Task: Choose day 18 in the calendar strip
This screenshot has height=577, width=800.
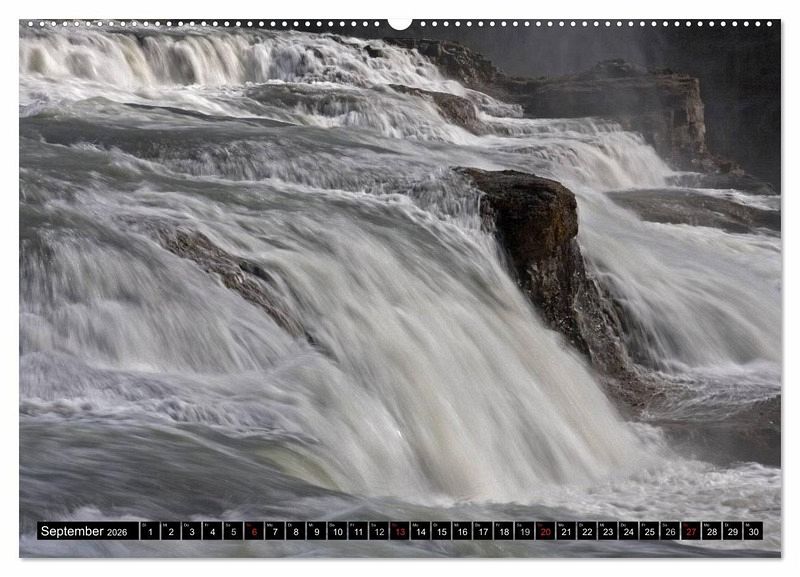Action: 504,531
